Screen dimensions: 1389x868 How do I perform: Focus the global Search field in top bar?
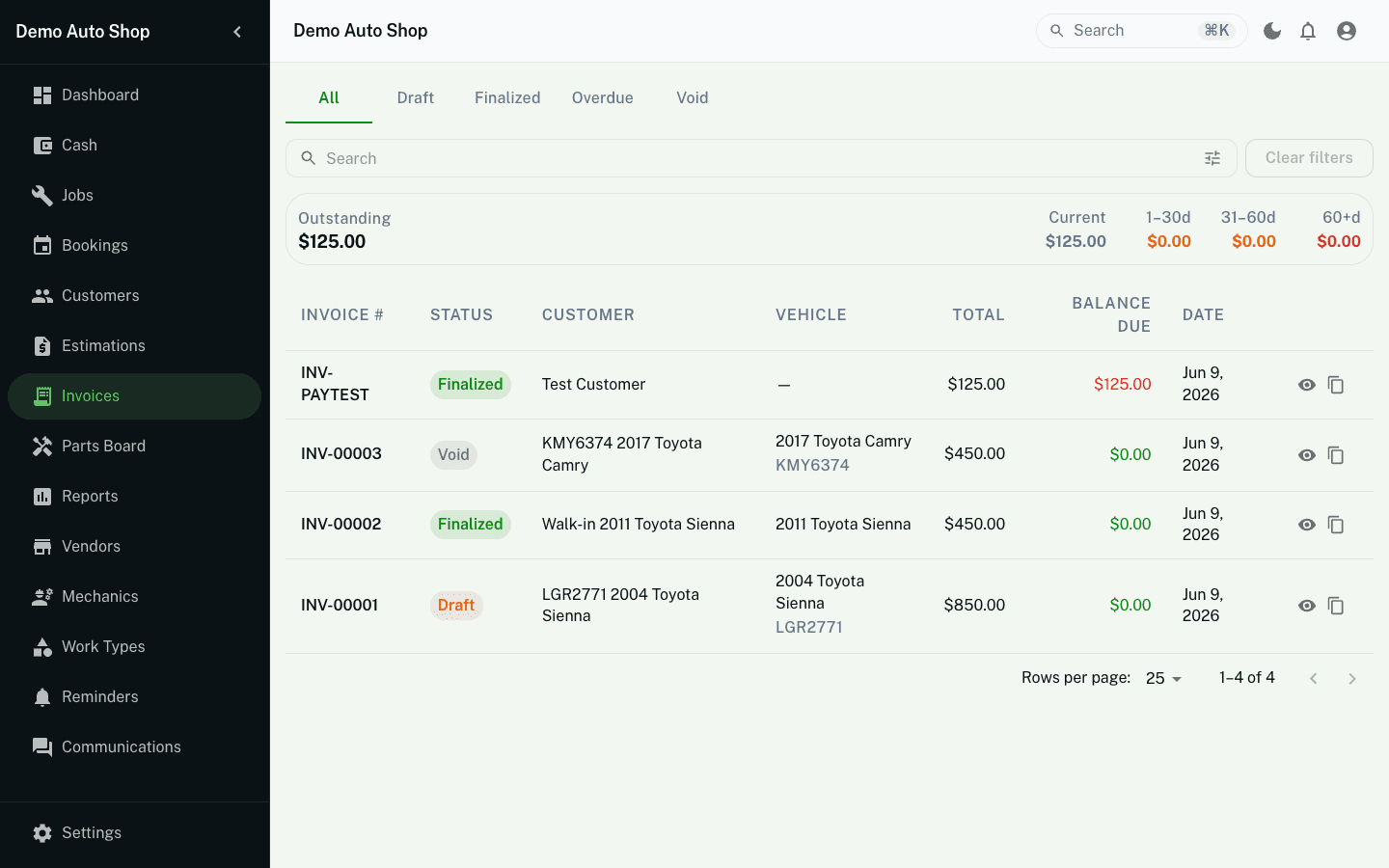(1142, 31)
